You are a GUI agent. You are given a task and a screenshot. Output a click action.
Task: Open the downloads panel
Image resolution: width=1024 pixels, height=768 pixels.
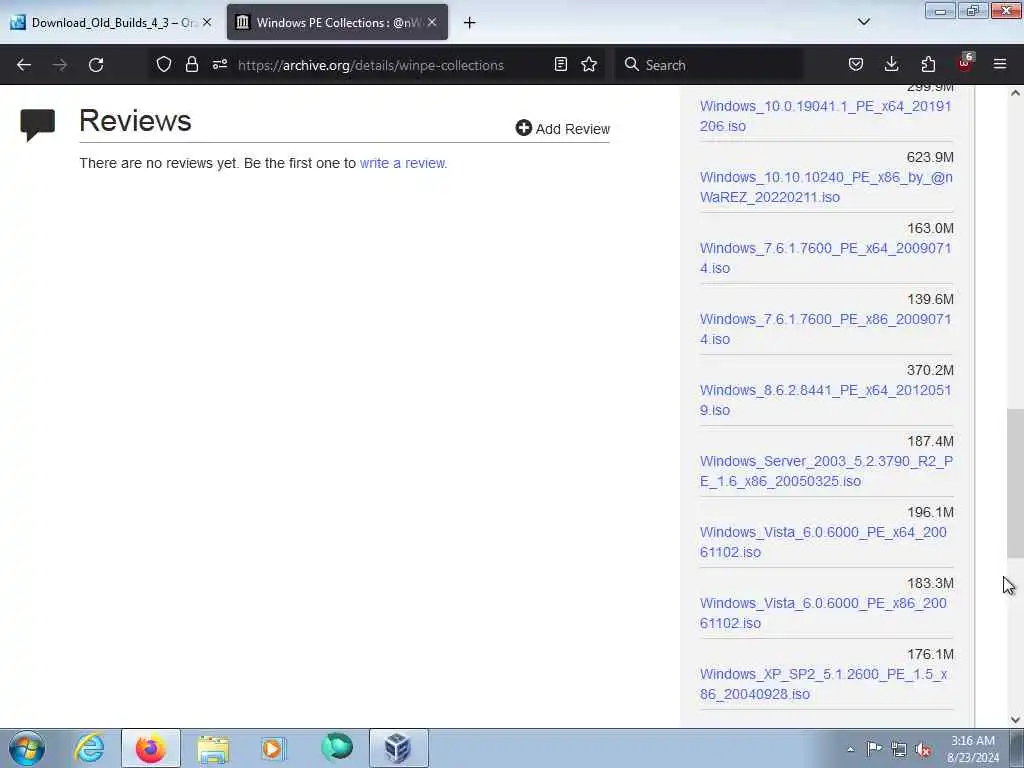tap(891, 64)
